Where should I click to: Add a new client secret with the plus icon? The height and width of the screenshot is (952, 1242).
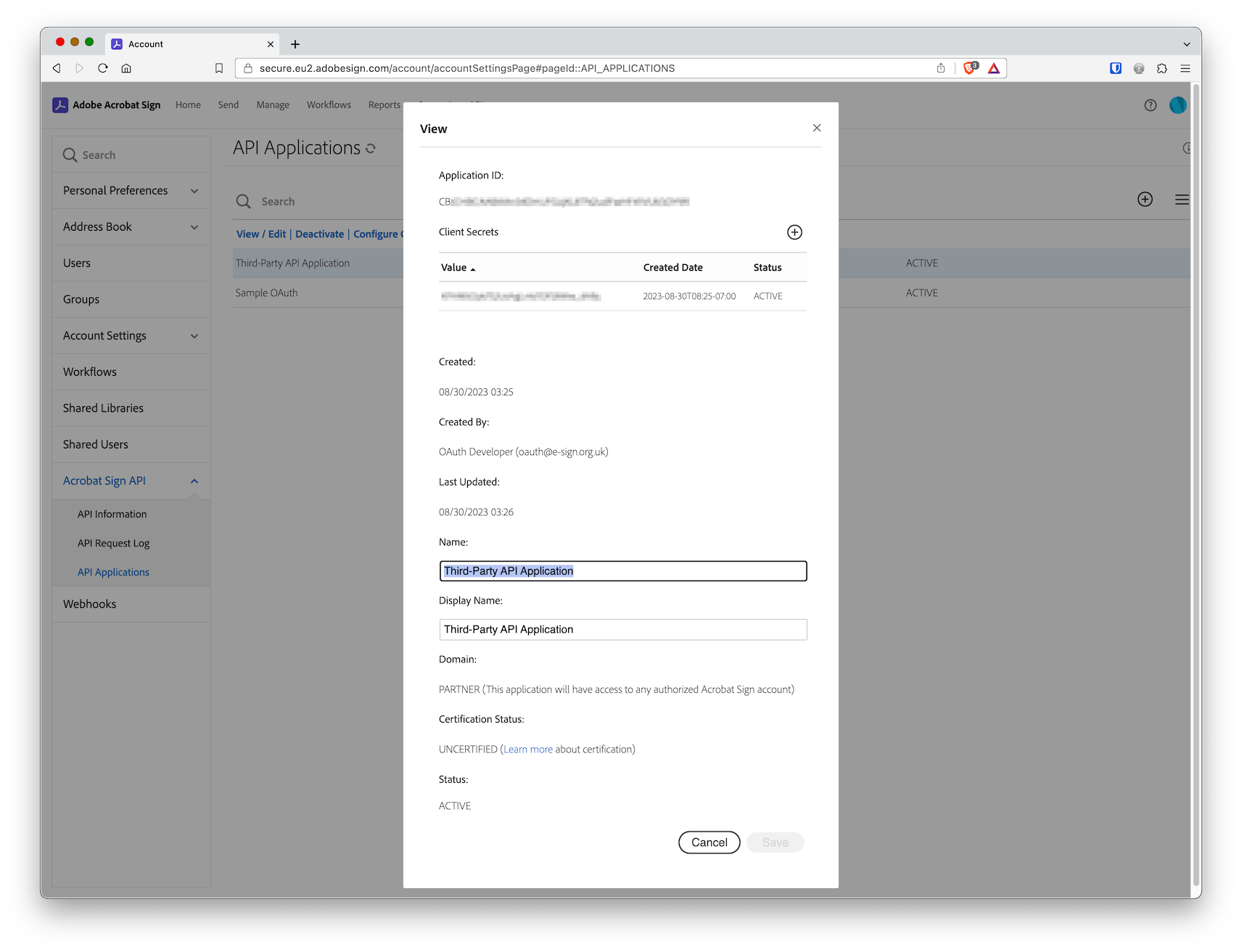pos(795,232)
